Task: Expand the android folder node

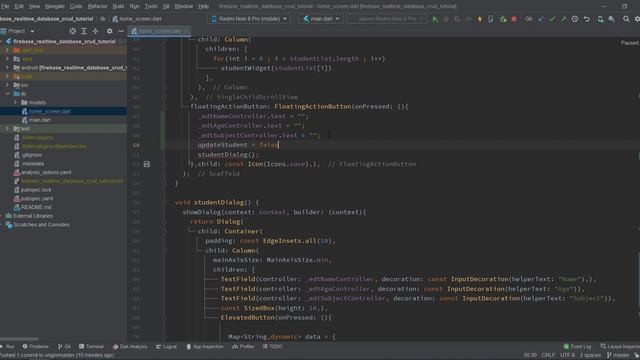Action: (x=7, y=68)
